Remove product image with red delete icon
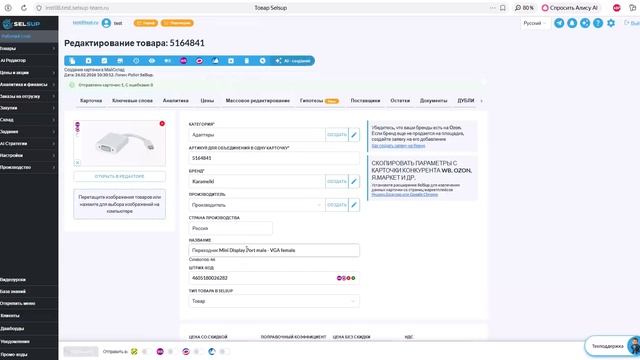This screenshot has width=640, height=360. click(x=162, y=124)
